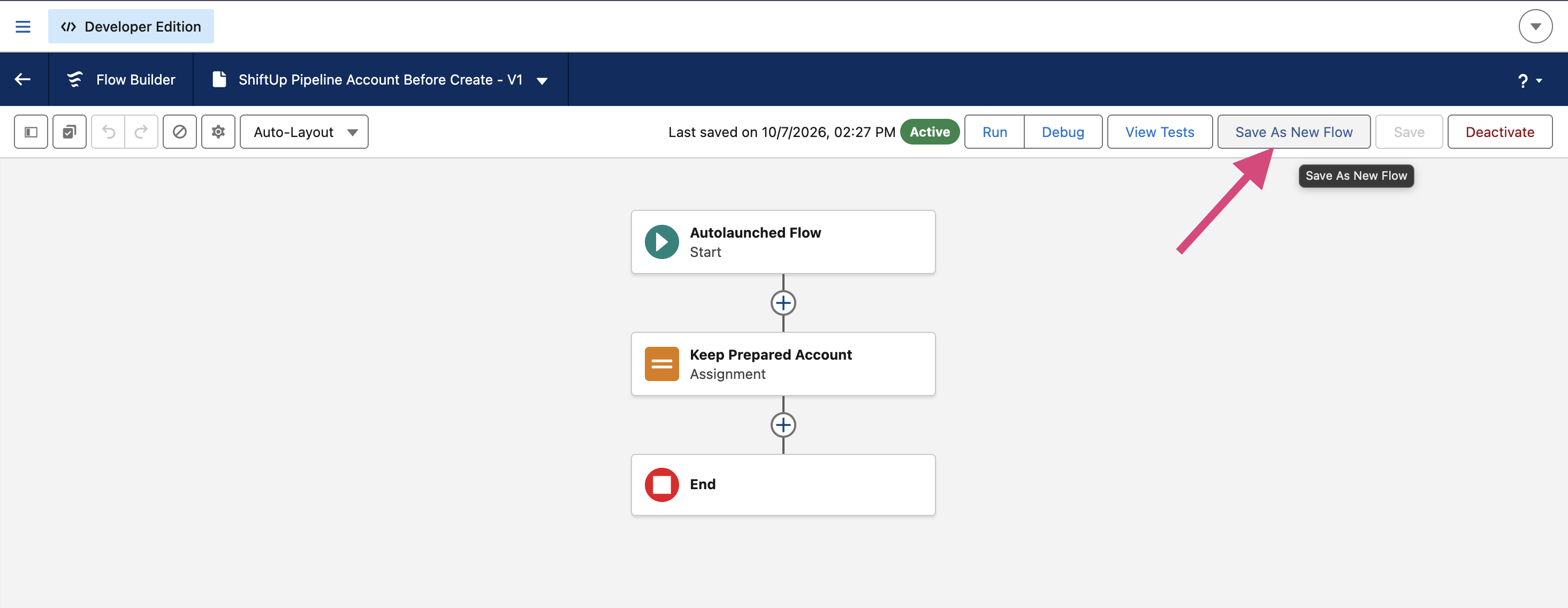Open flow settings gear icon

[x=218, y=132]
